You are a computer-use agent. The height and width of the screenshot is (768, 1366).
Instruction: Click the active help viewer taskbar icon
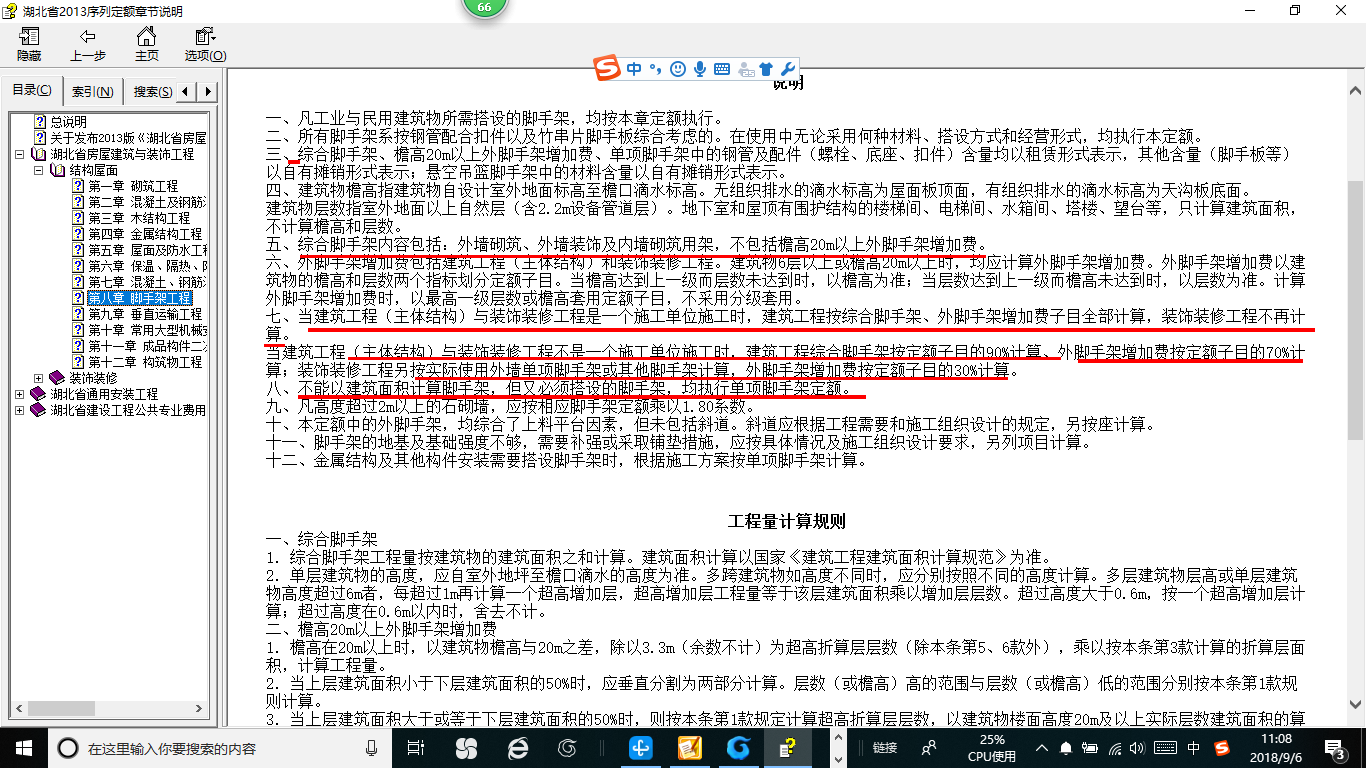787,747
